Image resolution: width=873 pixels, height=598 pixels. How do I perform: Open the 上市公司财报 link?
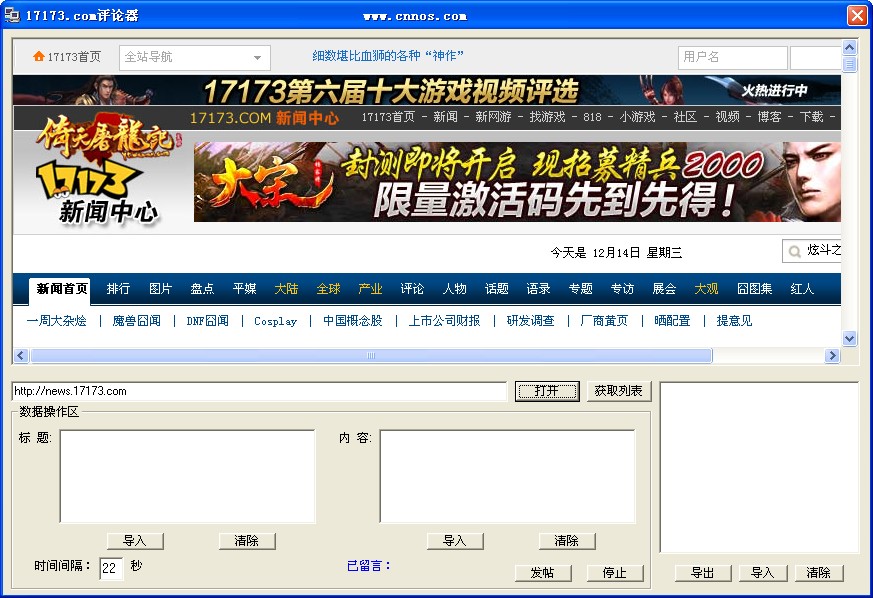tap(444, 321)
